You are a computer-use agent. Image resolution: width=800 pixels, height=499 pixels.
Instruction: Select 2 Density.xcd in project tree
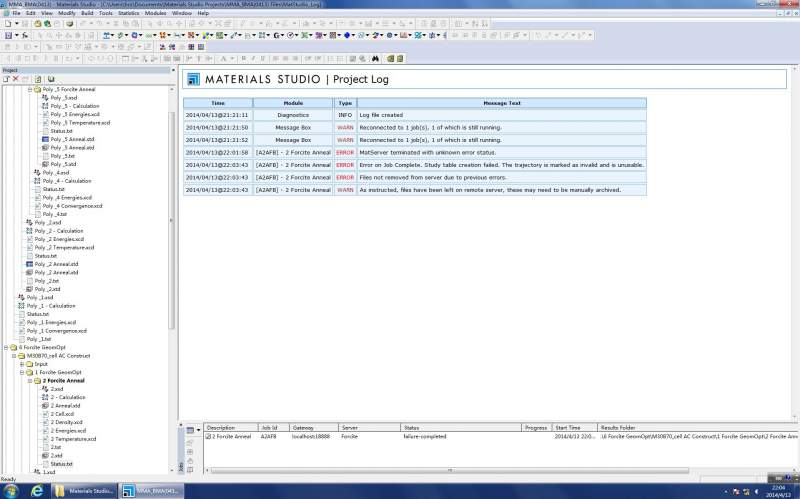pos(66,422)
